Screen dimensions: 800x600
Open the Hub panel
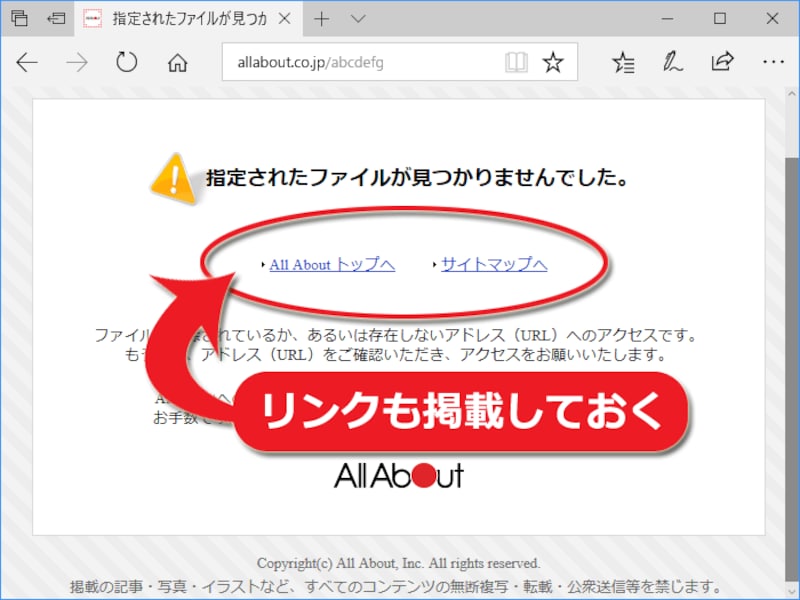click(x=624, y=62)
